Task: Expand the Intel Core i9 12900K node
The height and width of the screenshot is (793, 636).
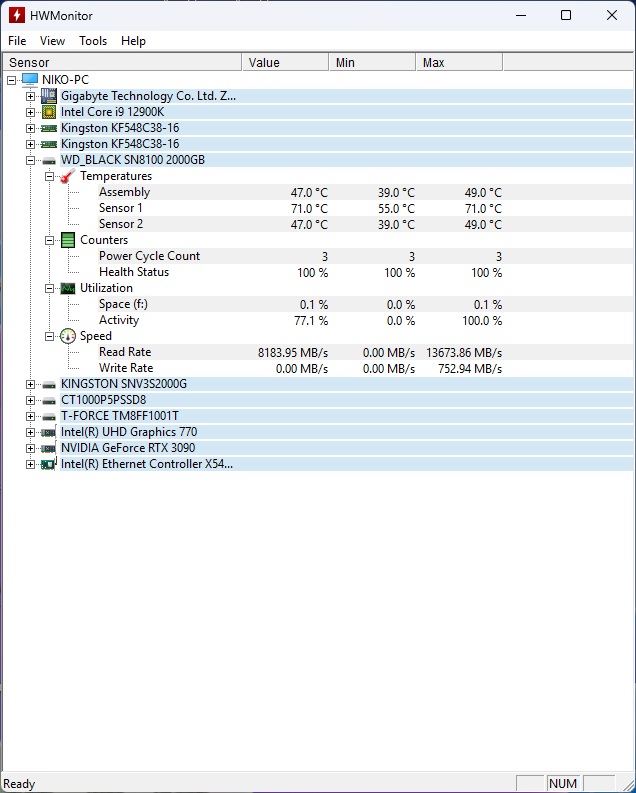Action: point(30,112)
